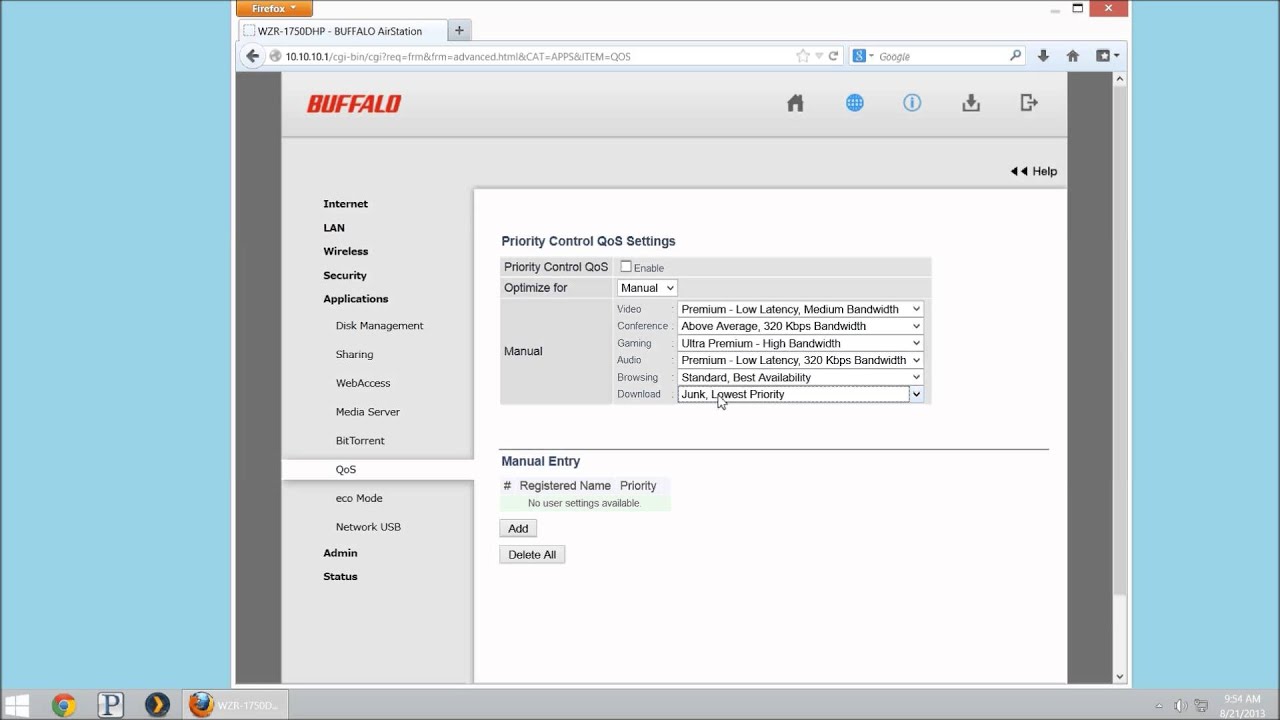Click the Firefox home toolbar icon
The image size is (1280, 720).
click(x=1073, y=56)
